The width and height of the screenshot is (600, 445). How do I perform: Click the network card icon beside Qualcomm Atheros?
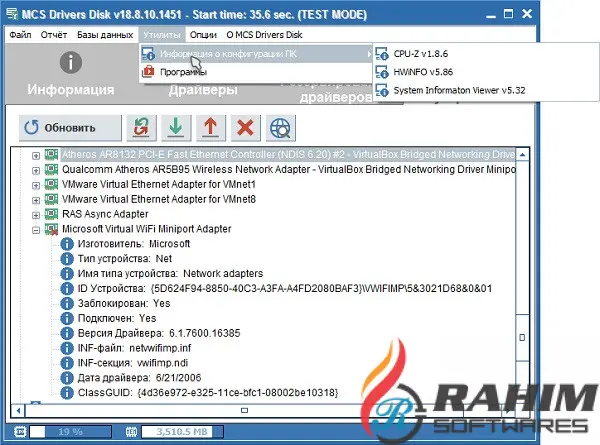pyautogui.click(x=51, y=169)
